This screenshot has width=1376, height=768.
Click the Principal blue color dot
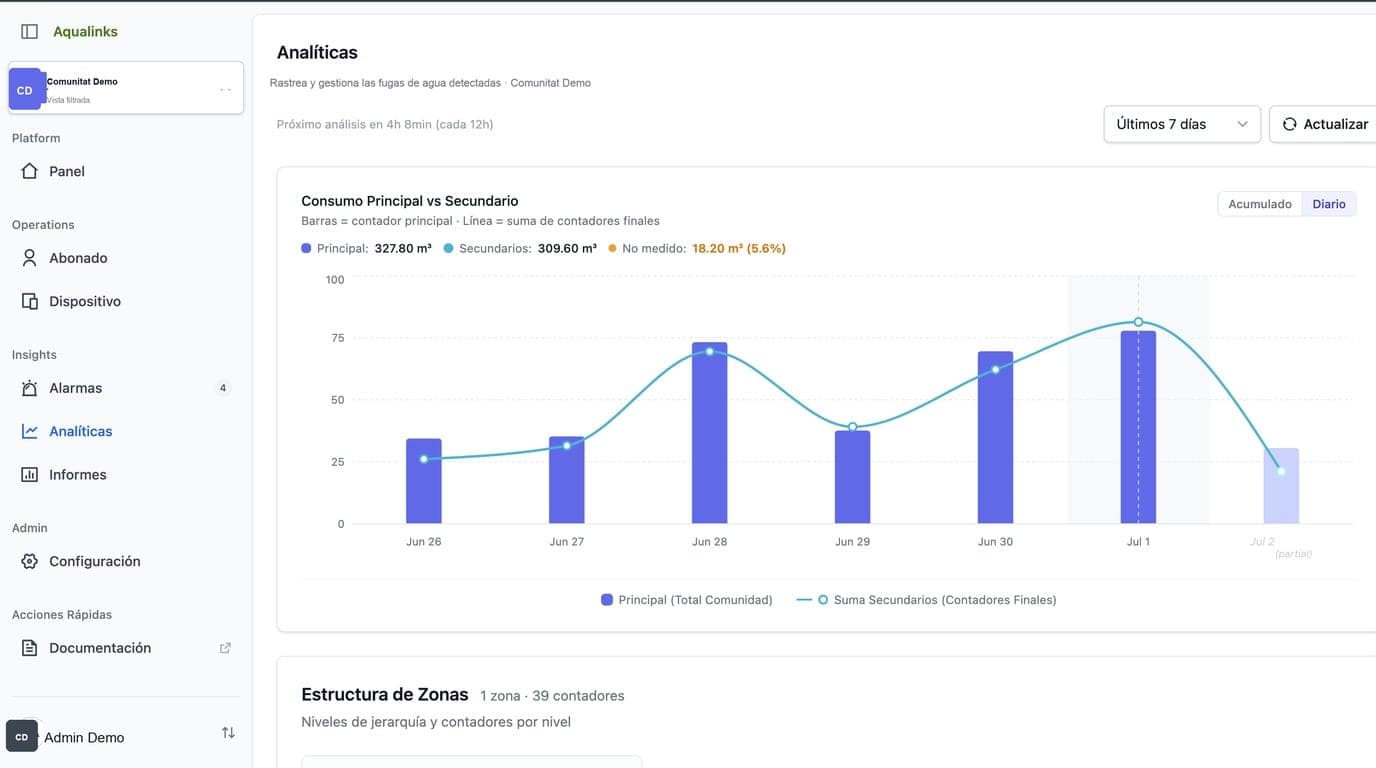[x=306, y=248]
